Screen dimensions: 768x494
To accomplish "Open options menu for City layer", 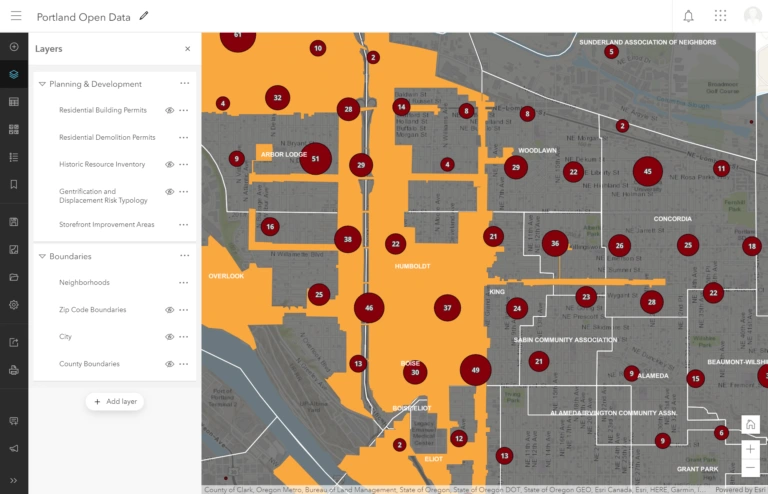I will pos(184,337).
